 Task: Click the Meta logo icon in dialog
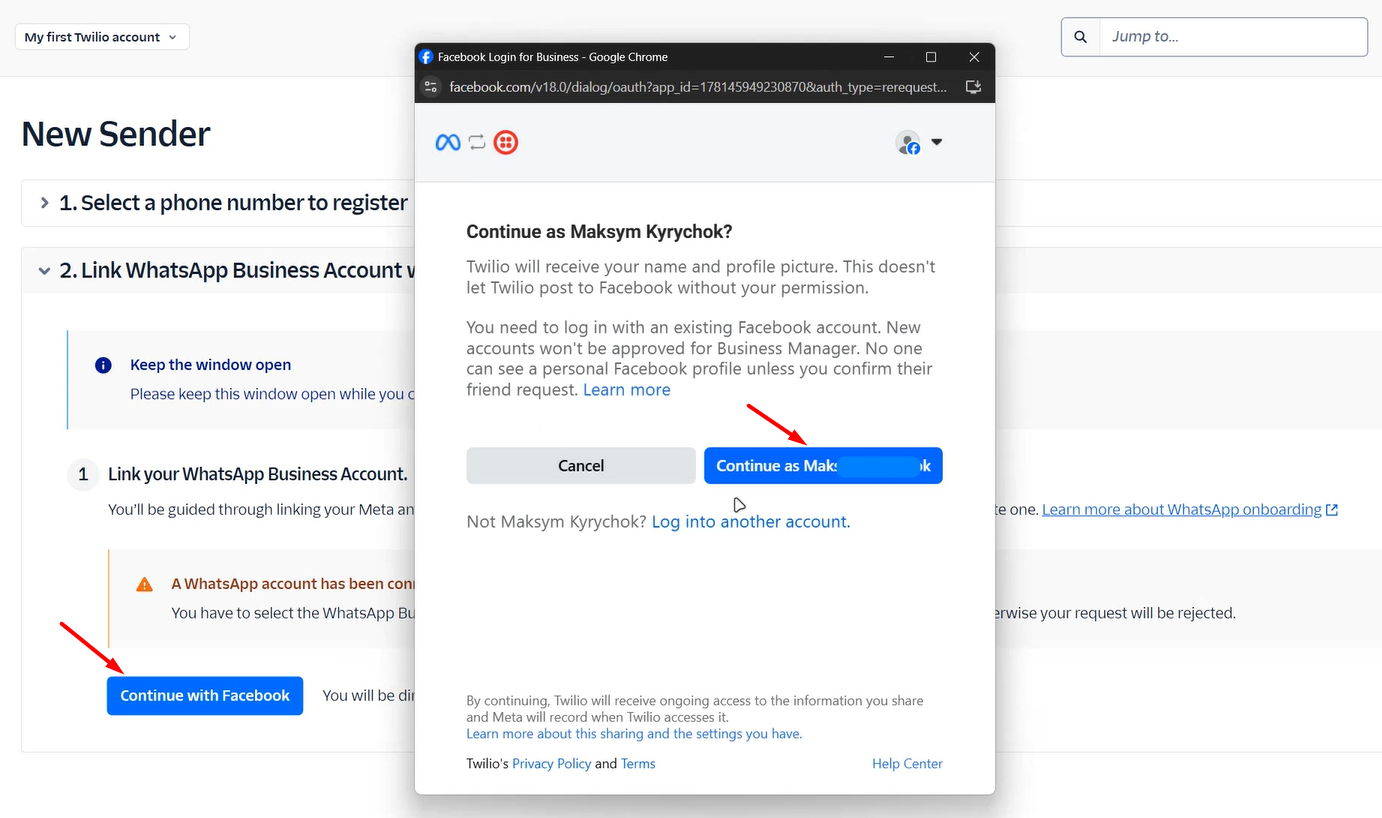[448, 143]
